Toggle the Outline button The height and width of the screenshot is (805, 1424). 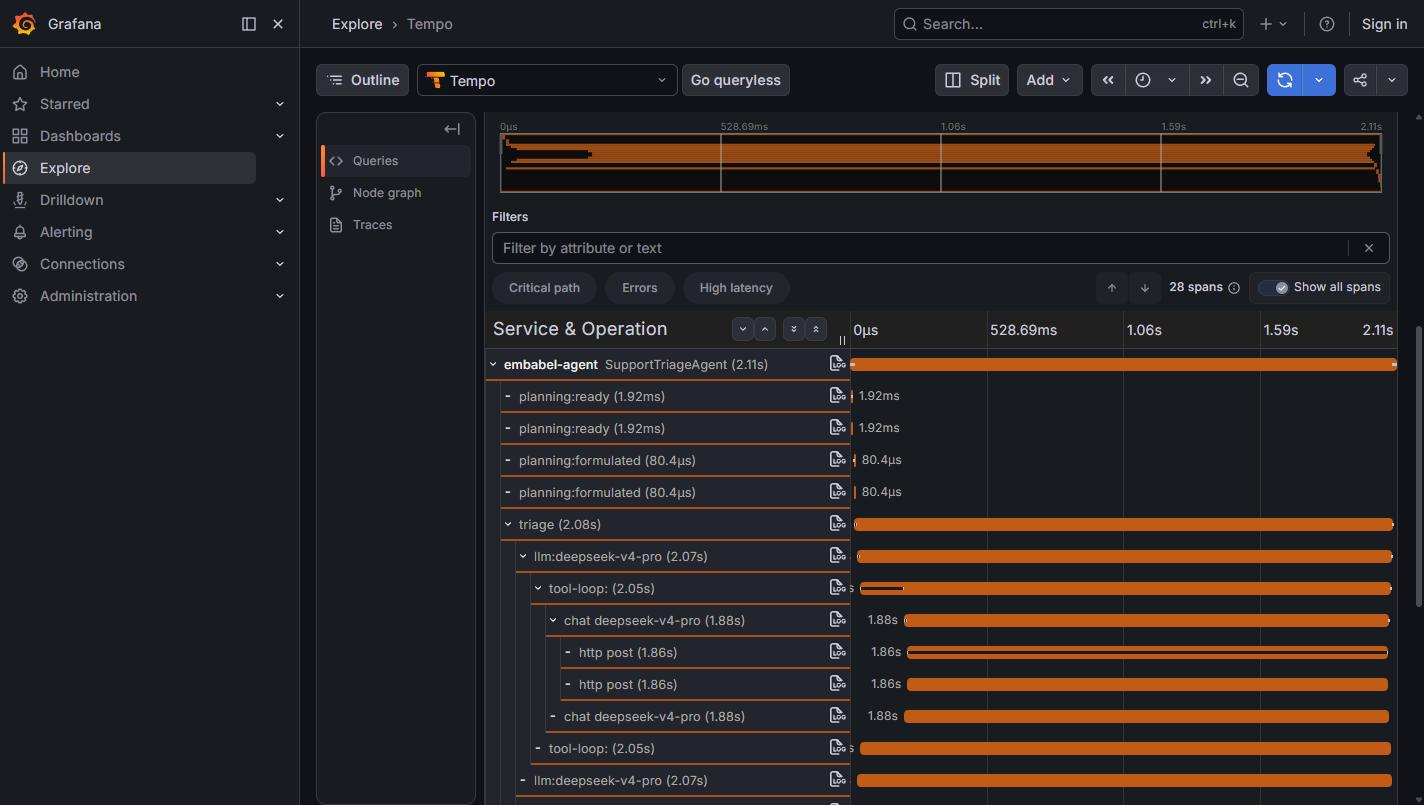tap(362, 80)
